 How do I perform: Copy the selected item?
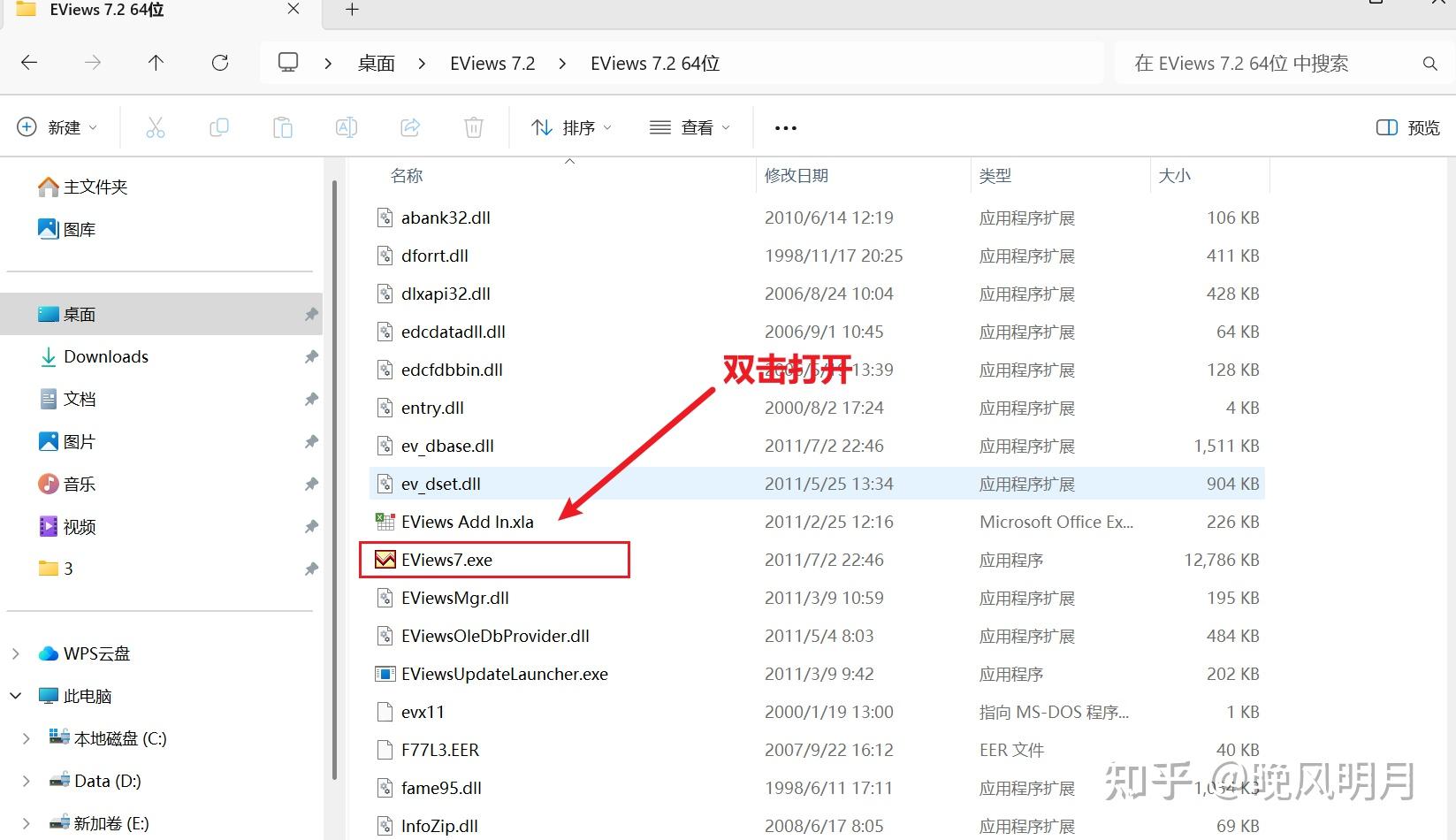pyautogui.click(x=218, y=126)
